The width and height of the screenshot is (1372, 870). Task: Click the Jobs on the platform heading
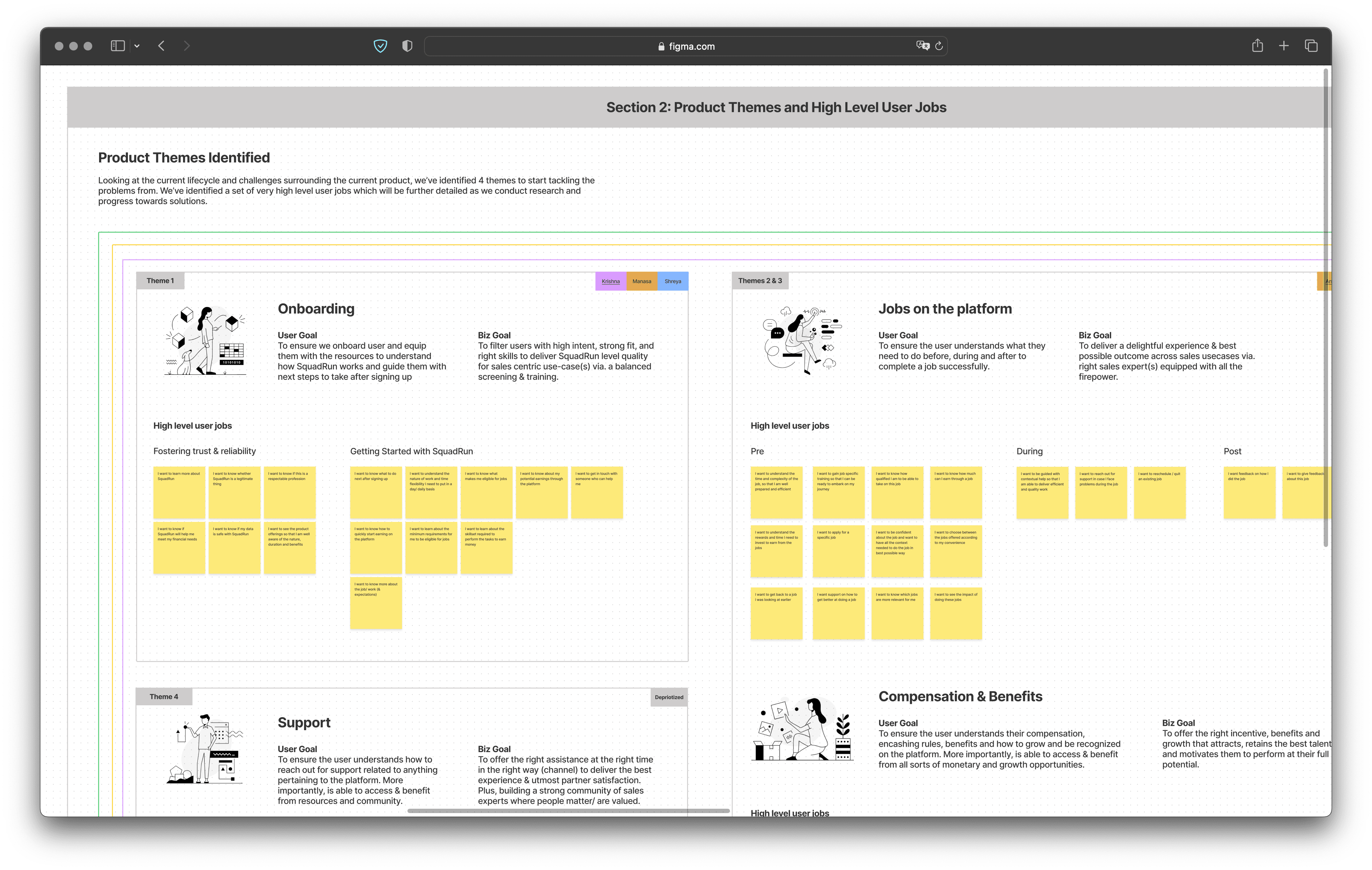click(x=945, y=309)
